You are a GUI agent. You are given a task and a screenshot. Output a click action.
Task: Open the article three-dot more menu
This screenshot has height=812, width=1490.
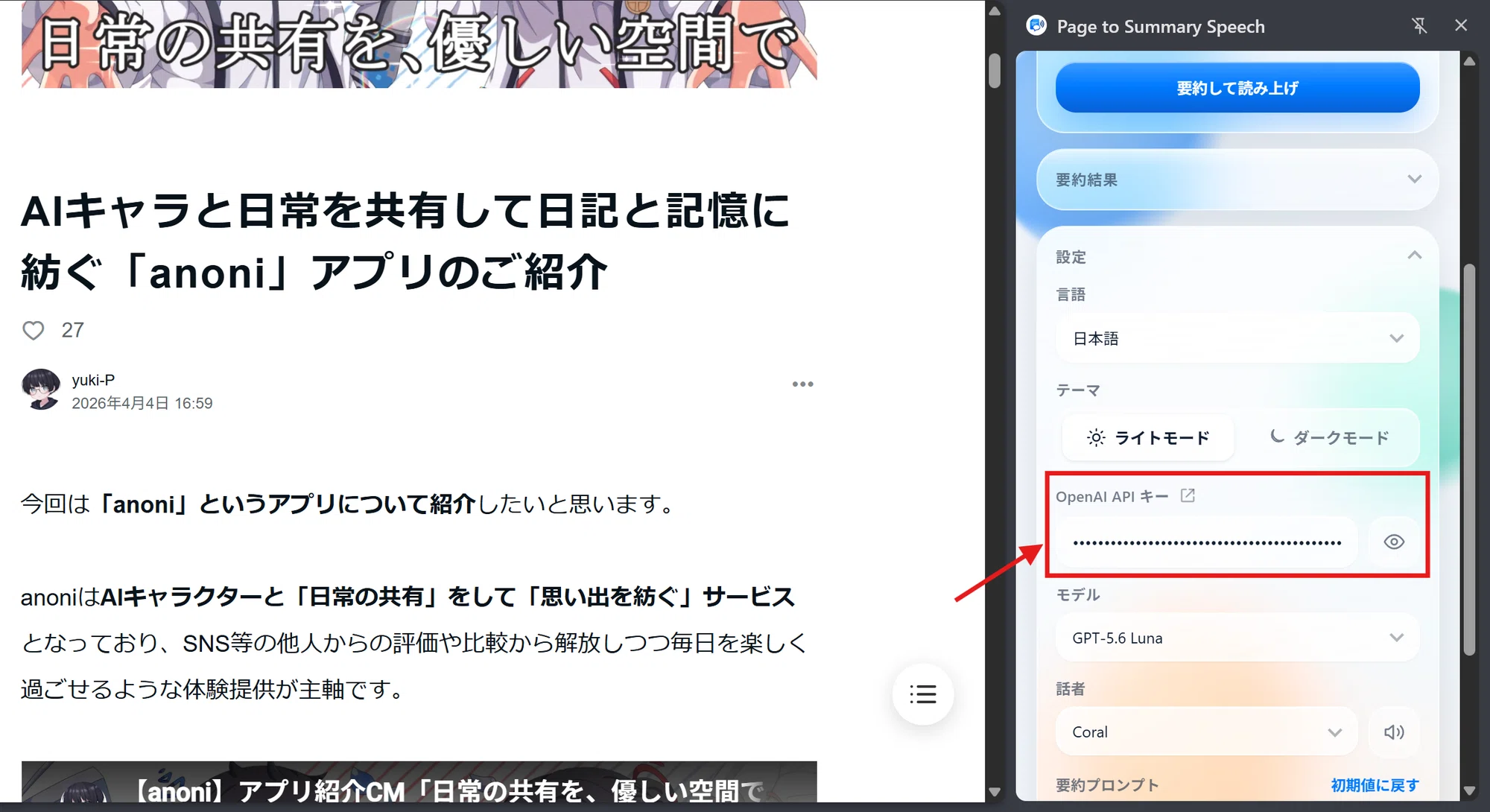[x=802, y=384]
